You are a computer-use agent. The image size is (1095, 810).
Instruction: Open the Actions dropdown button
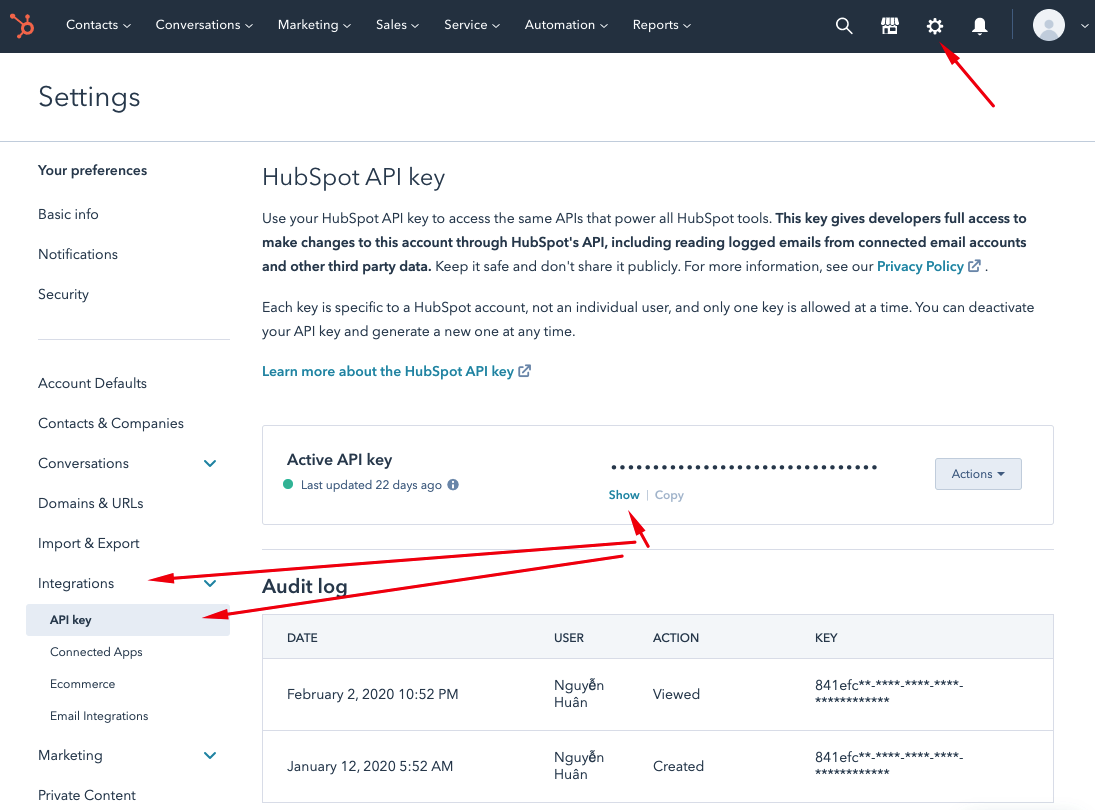[x=978, y=474]
